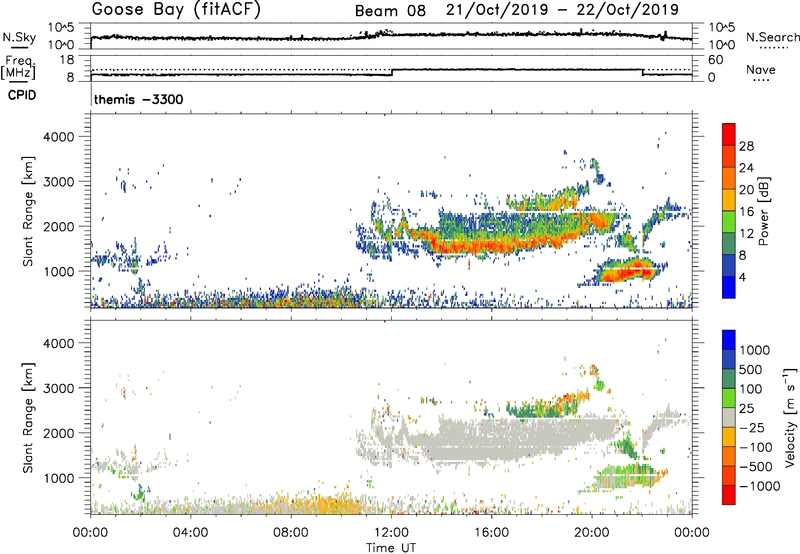This screenshot has width=800, height=554.
Task: Click the "-25" tick on the velocity color bar
Action: (752, 427)
